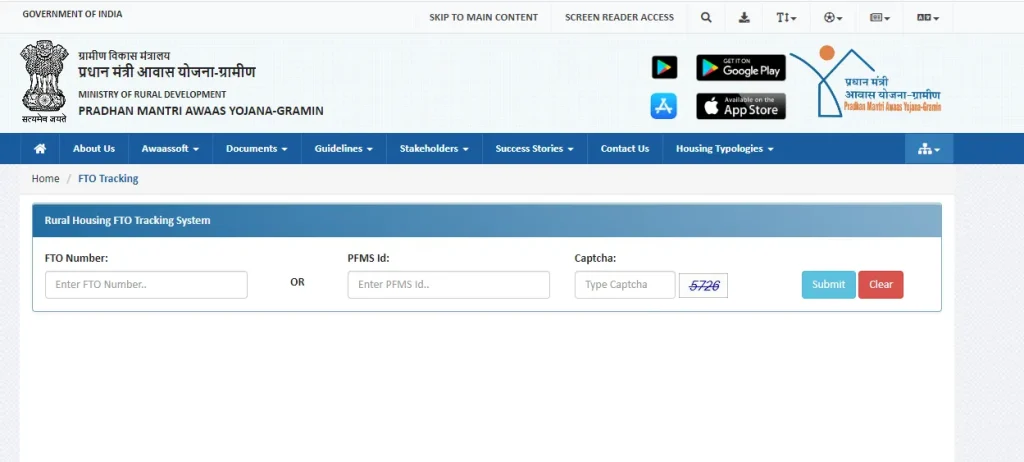Click the FTO Tracking breadcrumb
Image resolution: width=1024 pixels, height=462 pixels.
tap(108, 178)
